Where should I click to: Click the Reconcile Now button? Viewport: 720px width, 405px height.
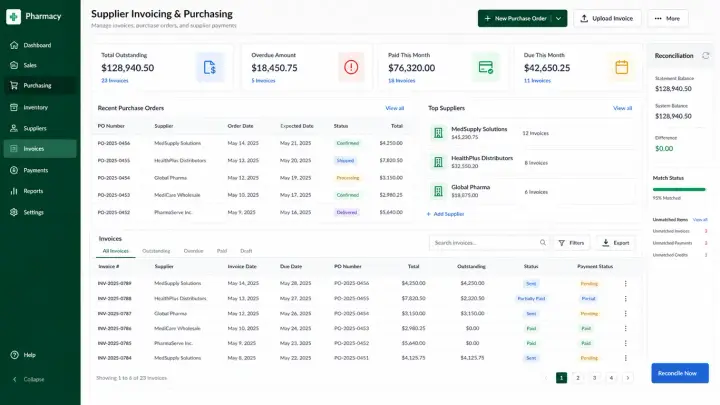click(680, 373)
